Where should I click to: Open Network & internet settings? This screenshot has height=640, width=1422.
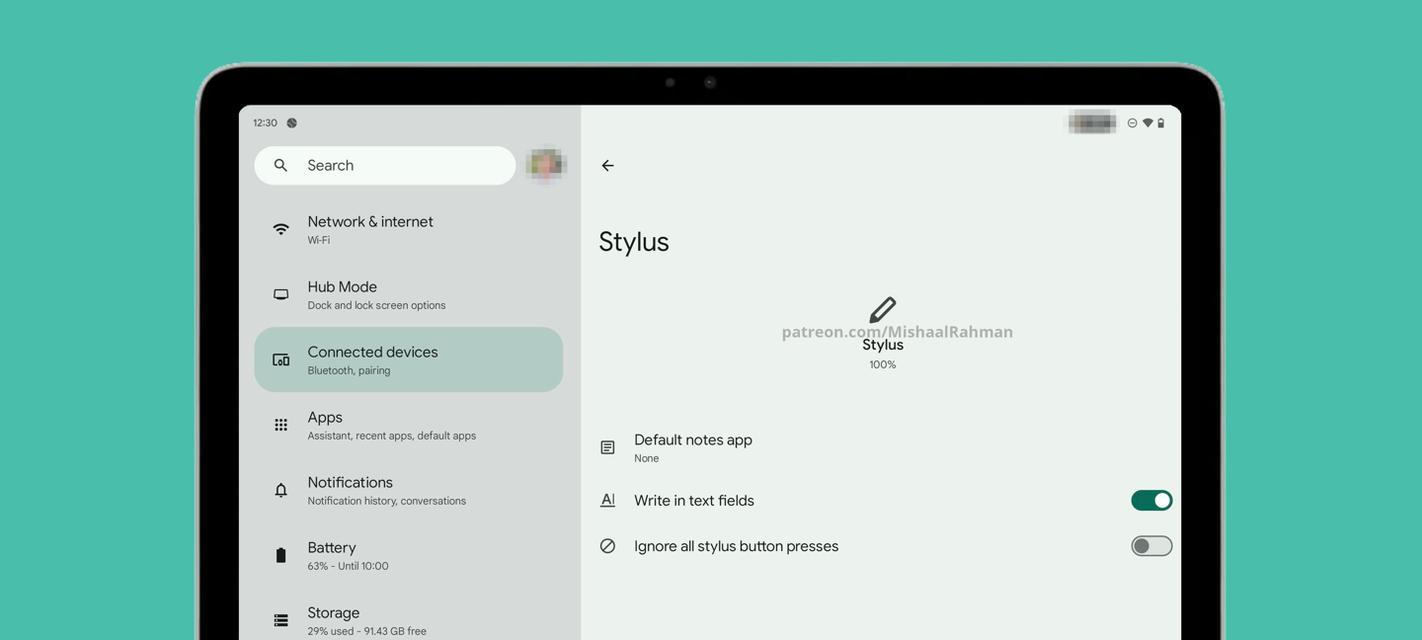pos(408,229)
